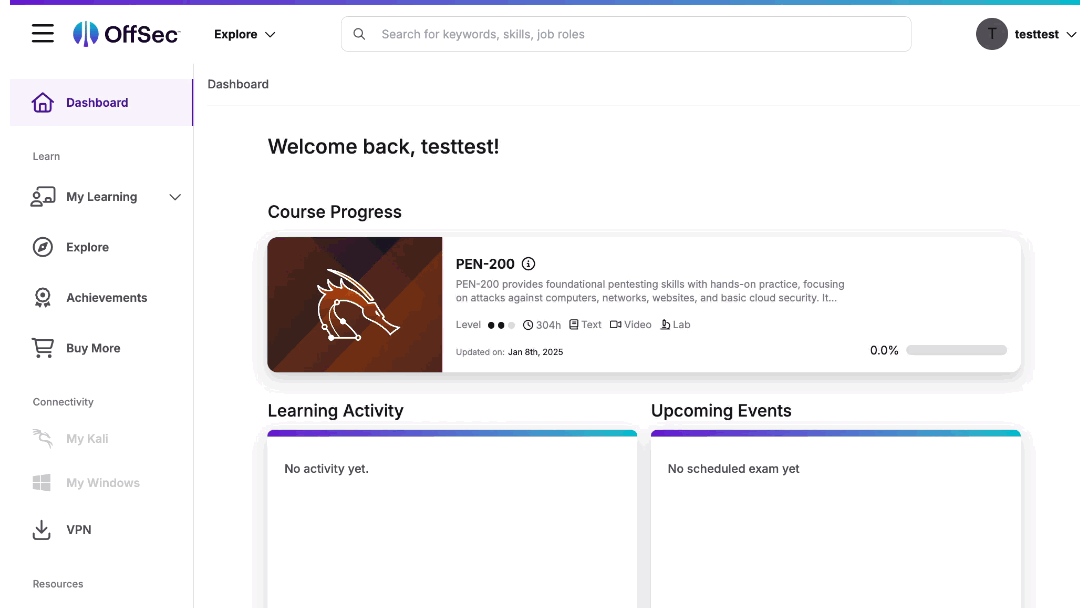Click the clock icon beside 304h
Image resolution: width=1080 pixels, height=608 pixels.
coord(528,325)
